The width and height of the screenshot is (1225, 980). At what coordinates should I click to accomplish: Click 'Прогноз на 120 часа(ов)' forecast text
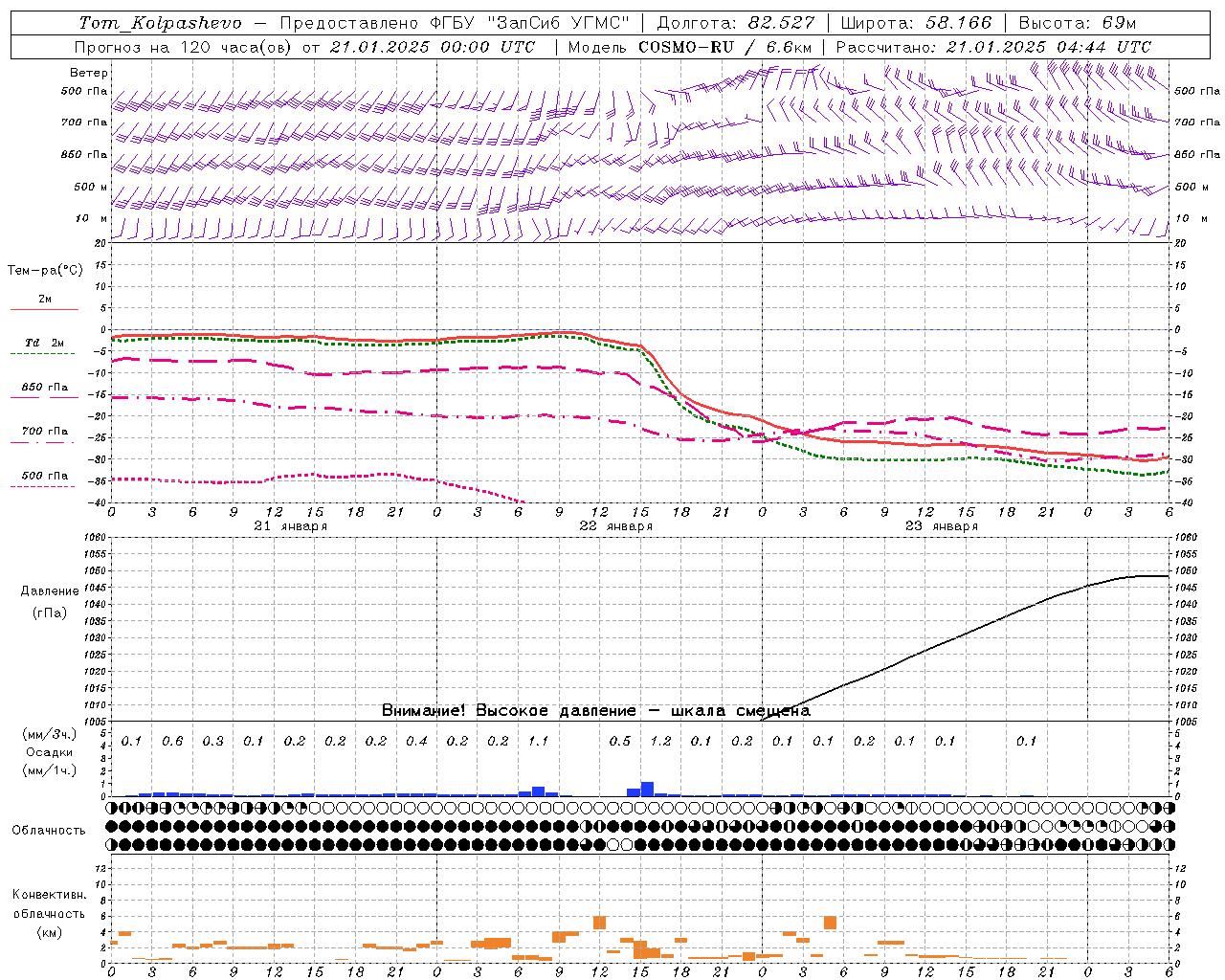184,47
